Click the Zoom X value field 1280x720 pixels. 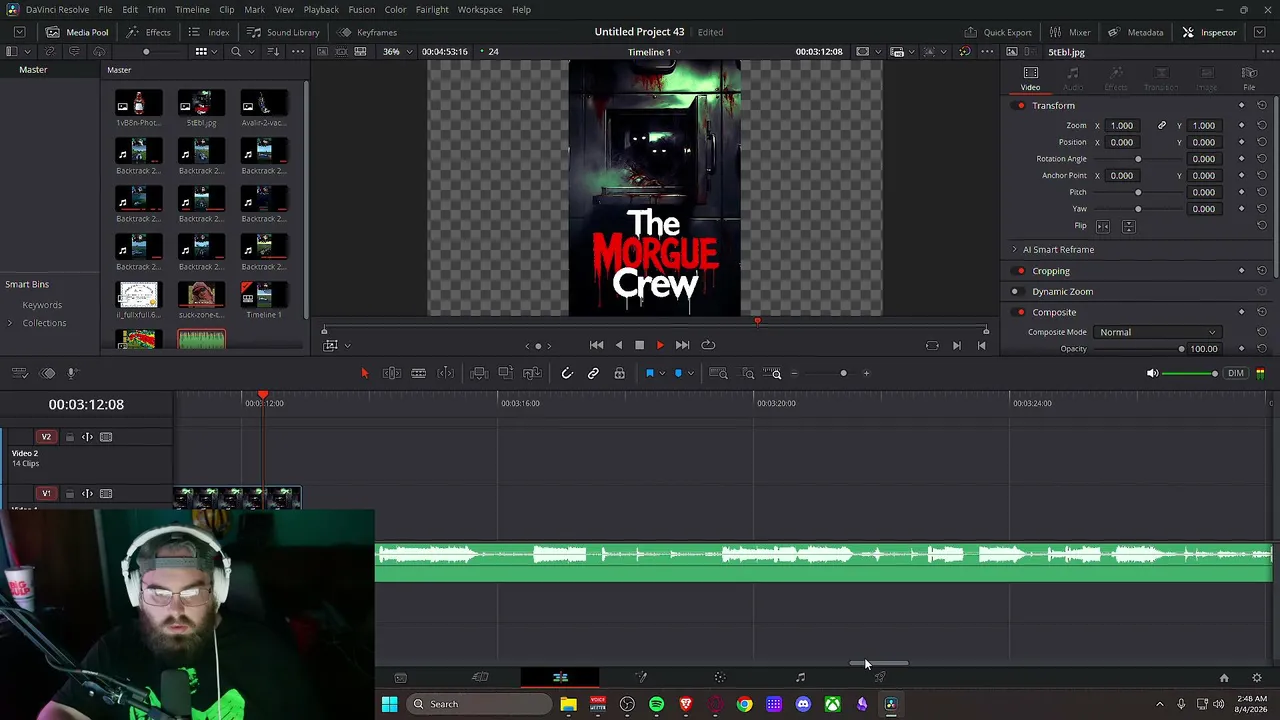click(x=1124, y=126)
